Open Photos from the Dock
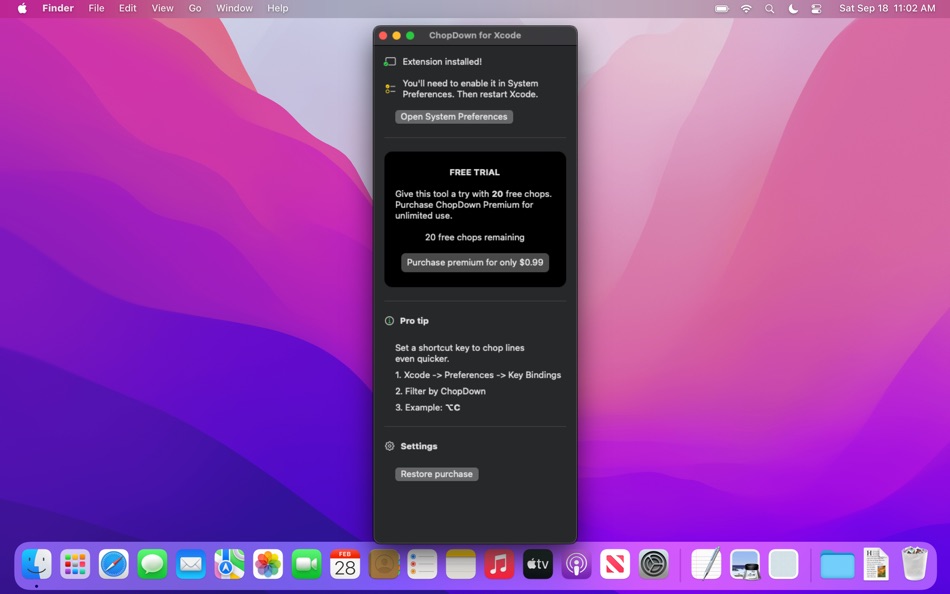The image size is (950, 594). [x=268, y=564]
